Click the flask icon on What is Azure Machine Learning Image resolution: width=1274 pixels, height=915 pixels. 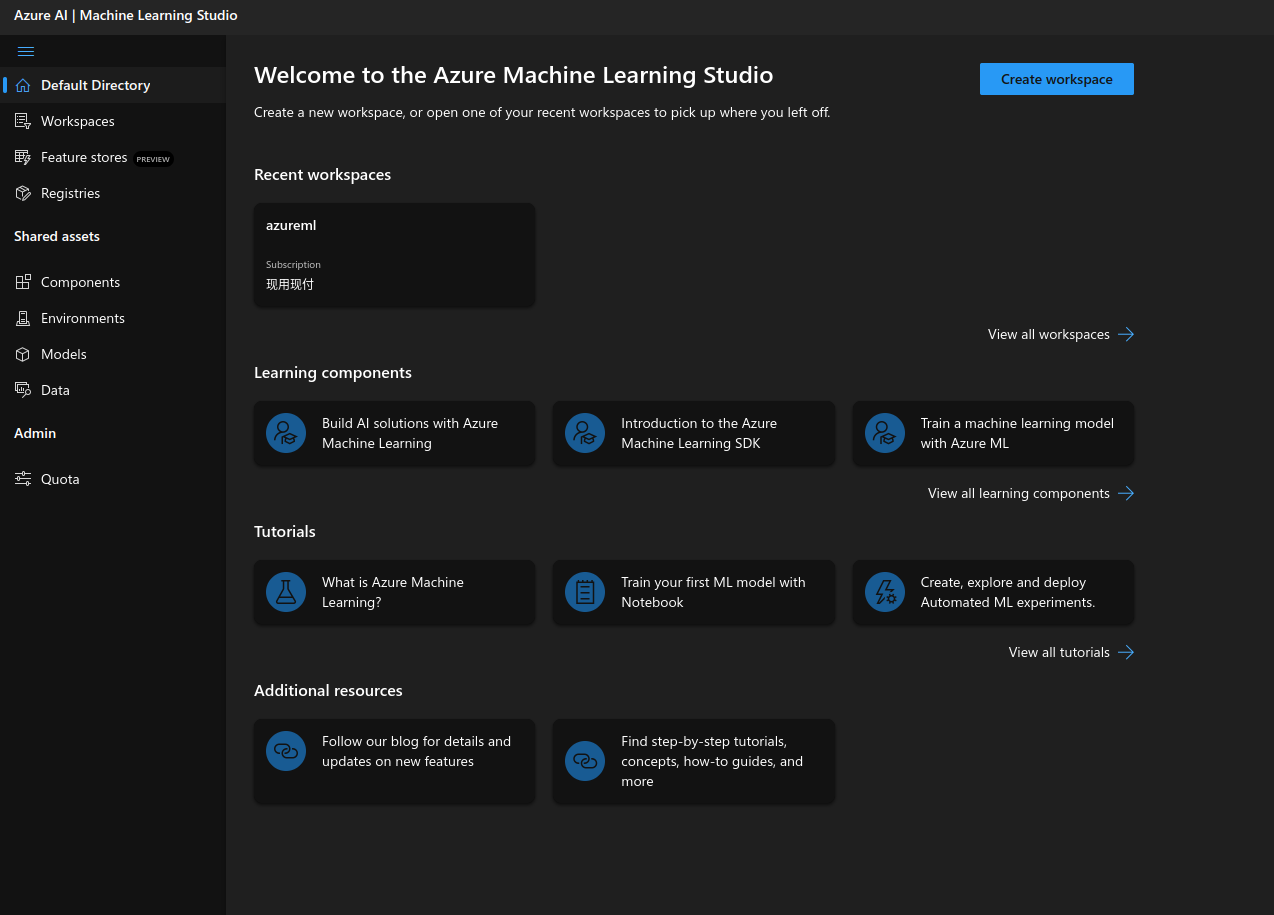(x=286, y=592)
